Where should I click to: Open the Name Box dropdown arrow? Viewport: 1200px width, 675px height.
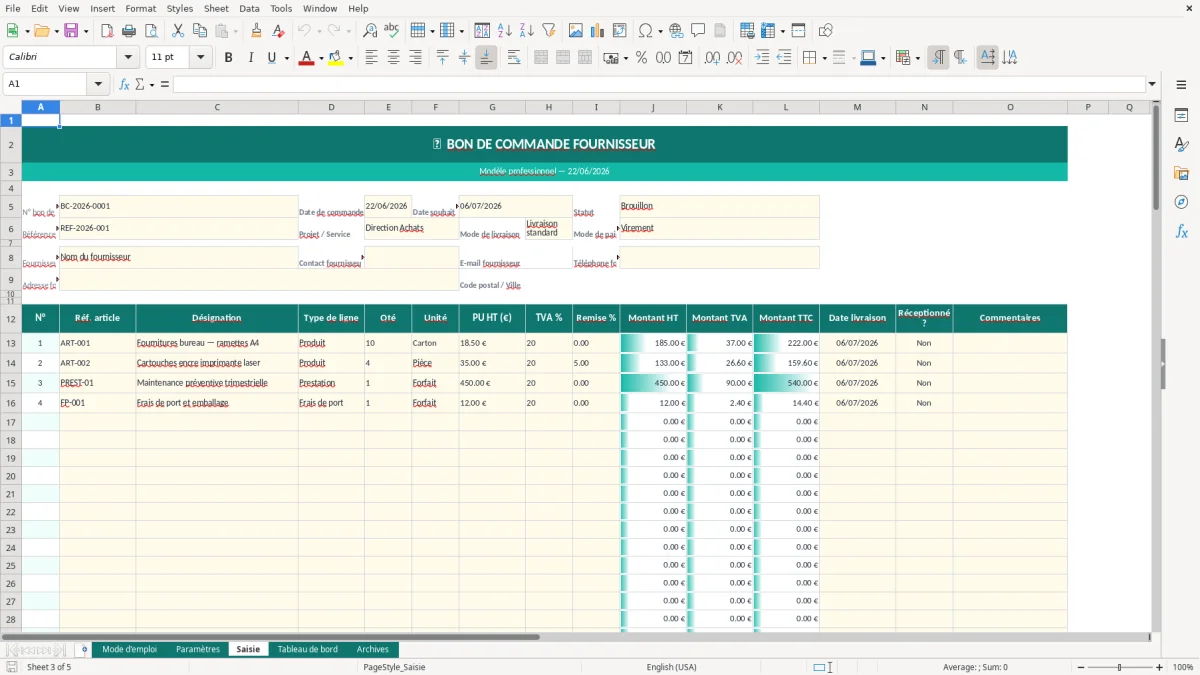click(98, 84)
